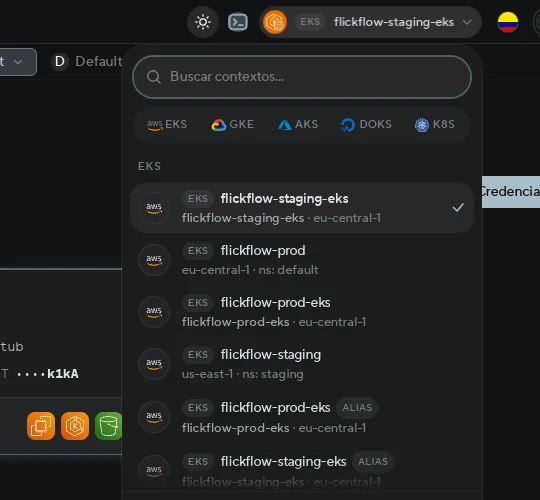Open the flickflow-staging-eks context dropdown chevron
The height and width of the screenshot is (500, 540).
click(x=467, y=22)
